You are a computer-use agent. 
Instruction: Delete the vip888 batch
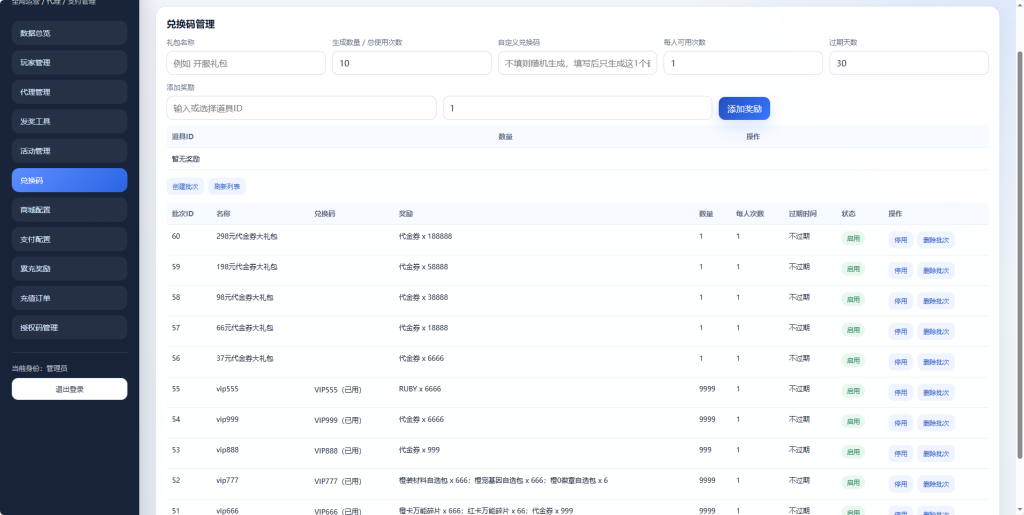pyautogui.click(x=936, y=454)
